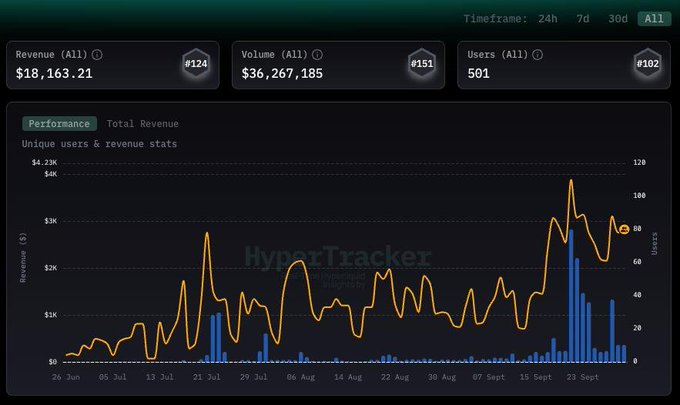This screenshot has width=680, height=405.
Task: Set the timeframe to 7d
Action: (x=583, y=19)
